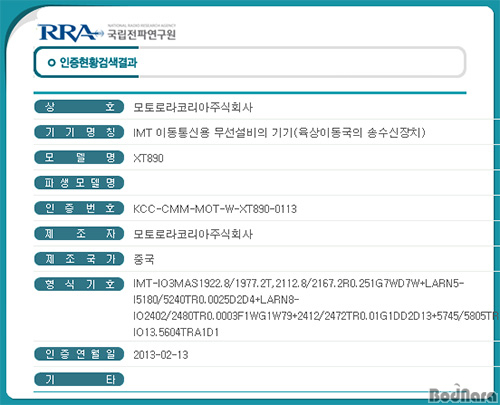The width and height of the screenshot is (500, 405).
Task: Select the 인증현황검색결과 heading
Action: pos(98,62)
